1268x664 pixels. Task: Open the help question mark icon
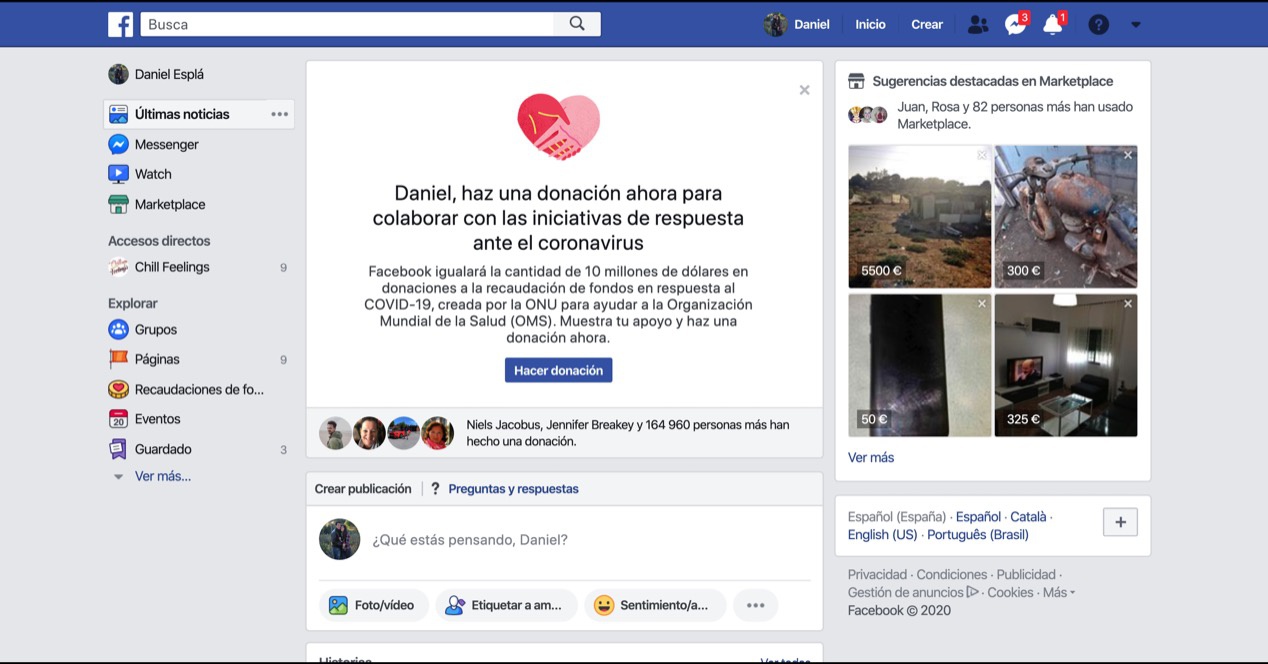pos(1099,25)
